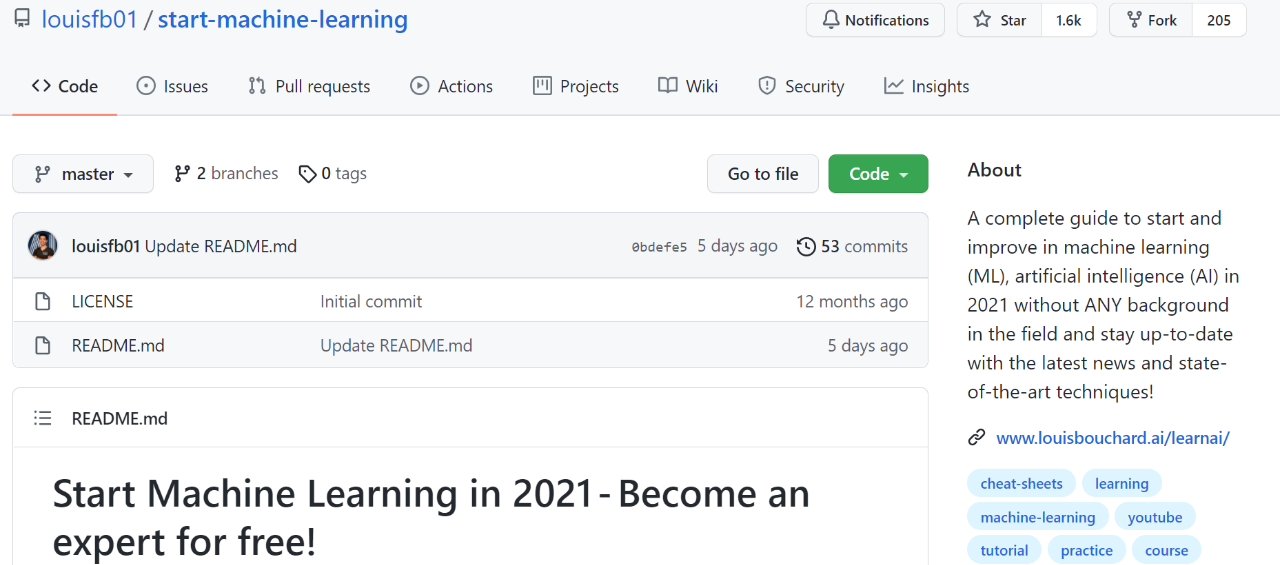Viewport: 1280px width, 565px height.
Task: Click the LICENSE file icon
Action: (x=43, y=301)
